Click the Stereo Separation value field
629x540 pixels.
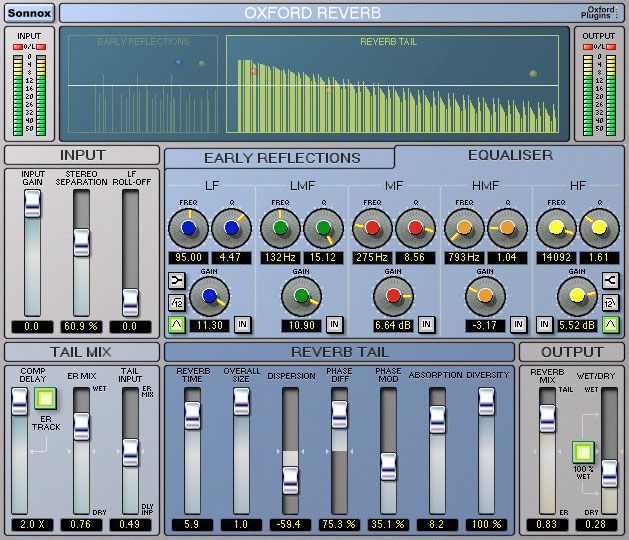(81, 326)
